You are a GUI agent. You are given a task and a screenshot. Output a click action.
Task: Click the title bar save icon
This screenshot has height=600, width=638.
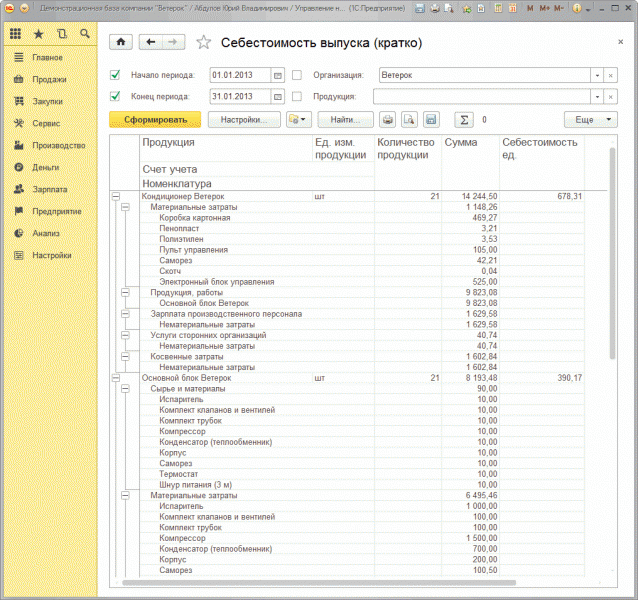(x=420, y=8)
